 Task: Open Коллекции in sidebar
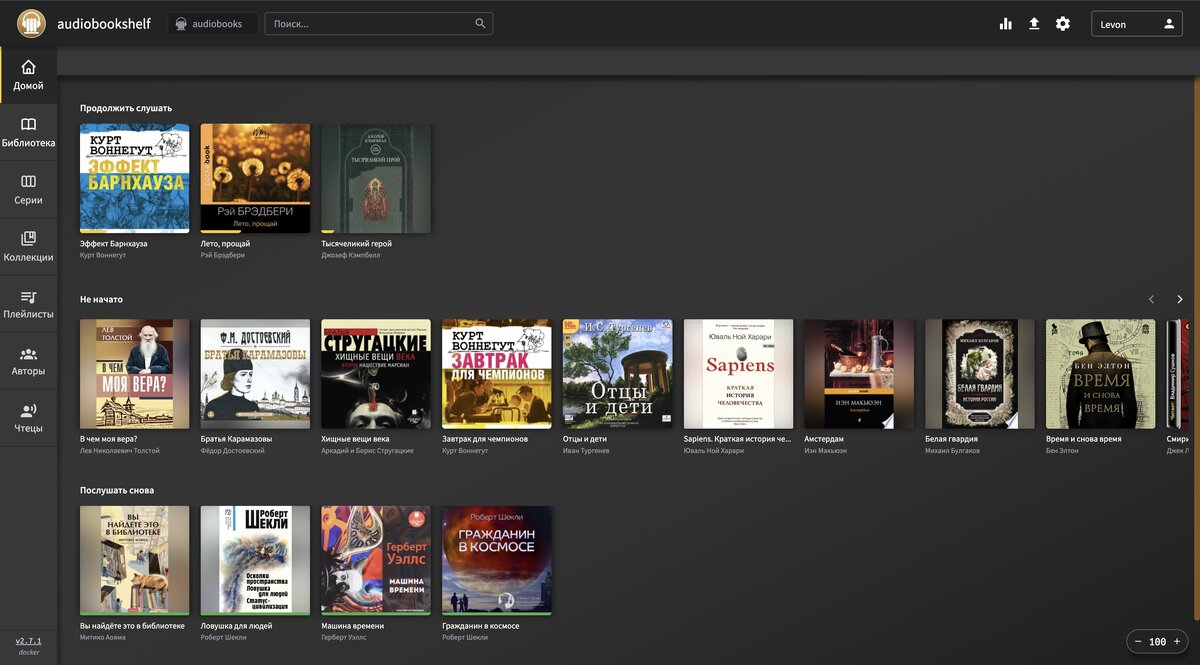[28, 246]
